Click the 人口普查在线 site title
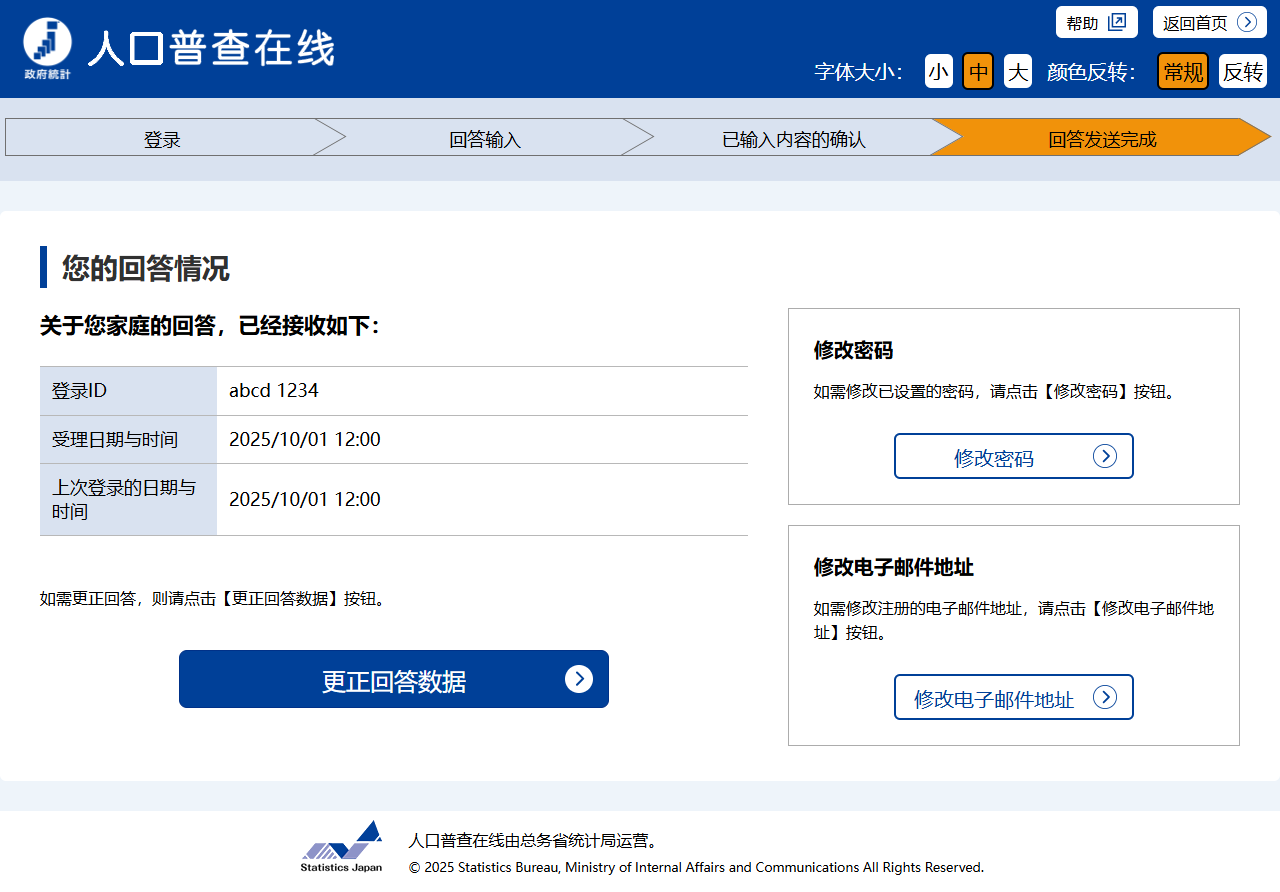1280x892 pixels. [211, 48]
